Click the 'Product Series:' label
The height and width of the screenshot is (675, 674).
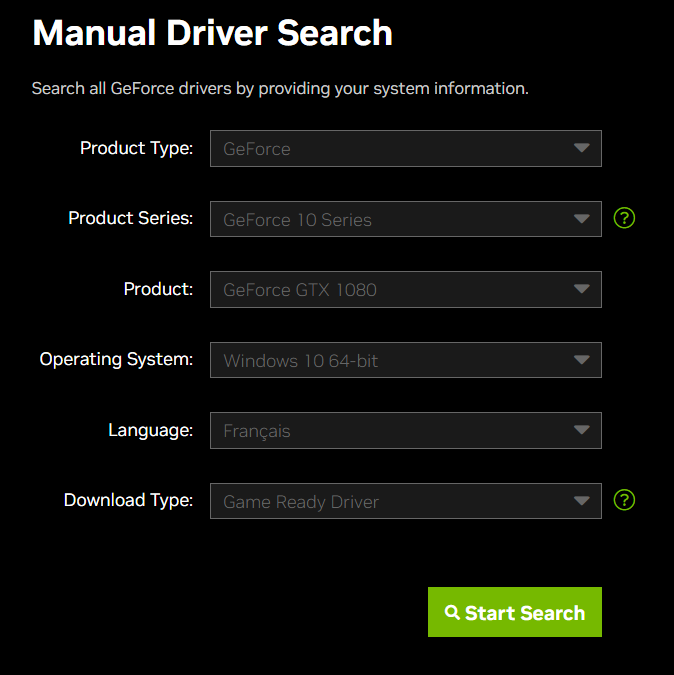[x=131, y=218]
